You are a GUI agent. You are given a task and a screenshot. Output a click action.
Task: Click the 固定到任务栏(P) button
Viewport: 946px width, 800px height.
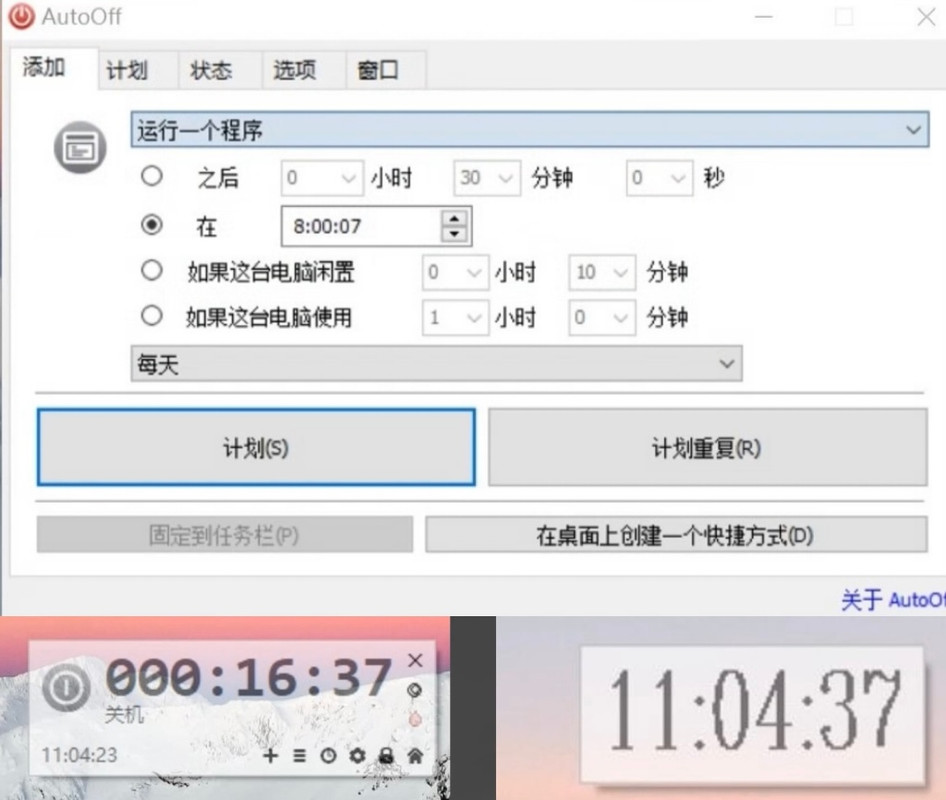[x=224, y=535]
